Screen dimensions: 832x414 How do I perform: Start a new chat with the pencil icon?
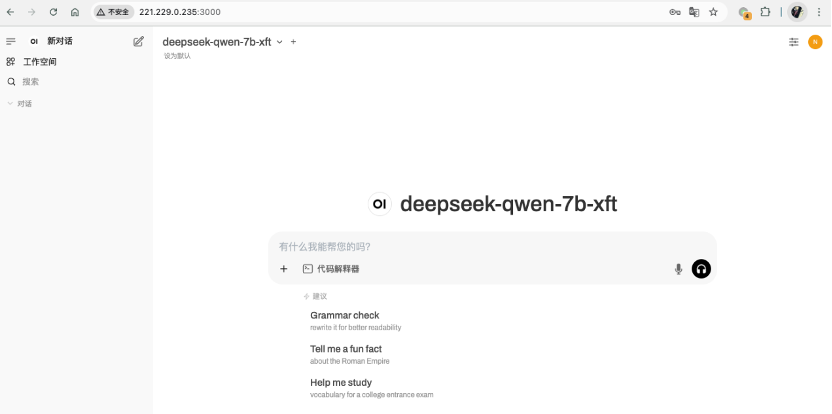[x=138, y=41]
